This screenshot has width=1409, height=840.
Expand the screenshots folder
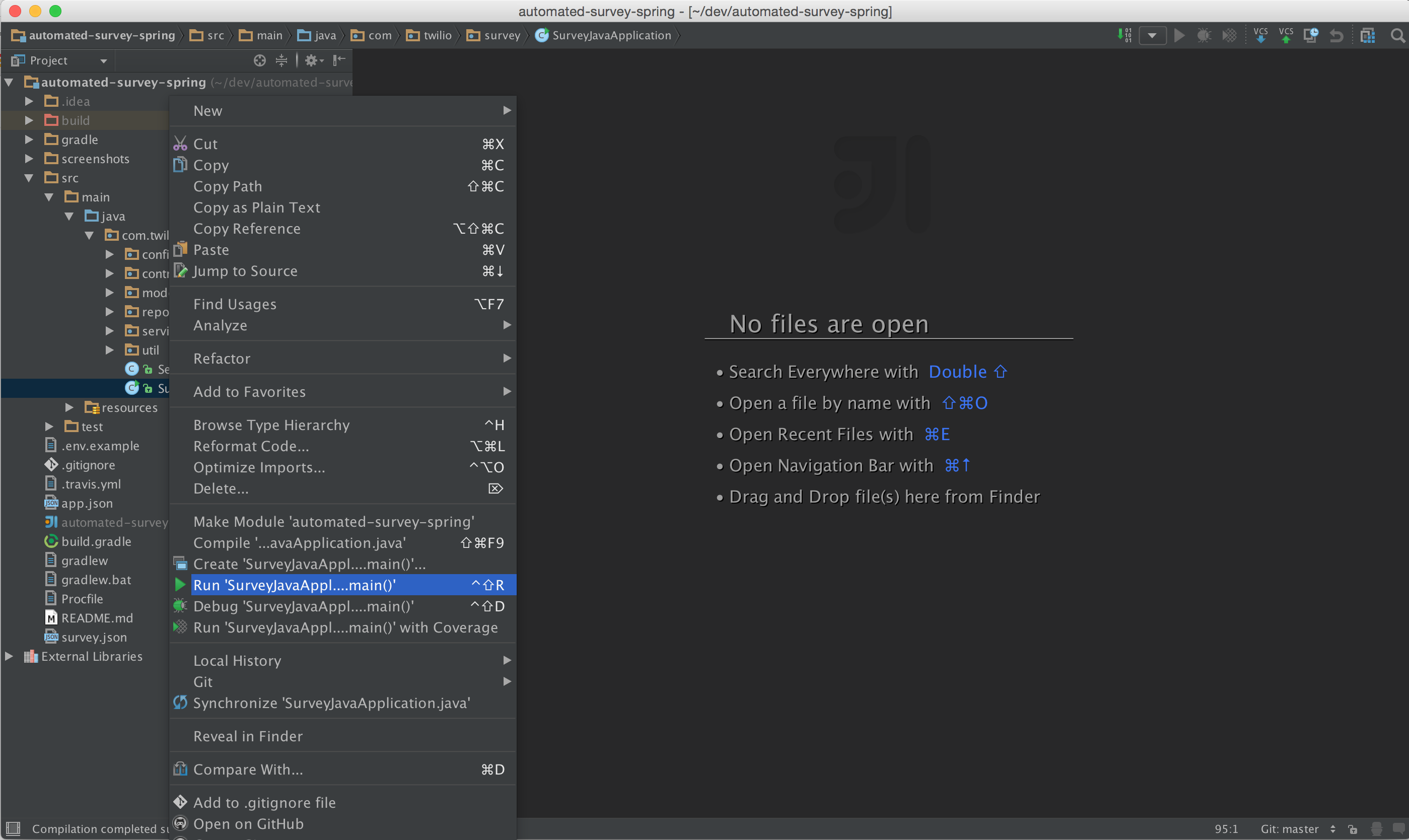pyautogui.click(x=29, y=159)
